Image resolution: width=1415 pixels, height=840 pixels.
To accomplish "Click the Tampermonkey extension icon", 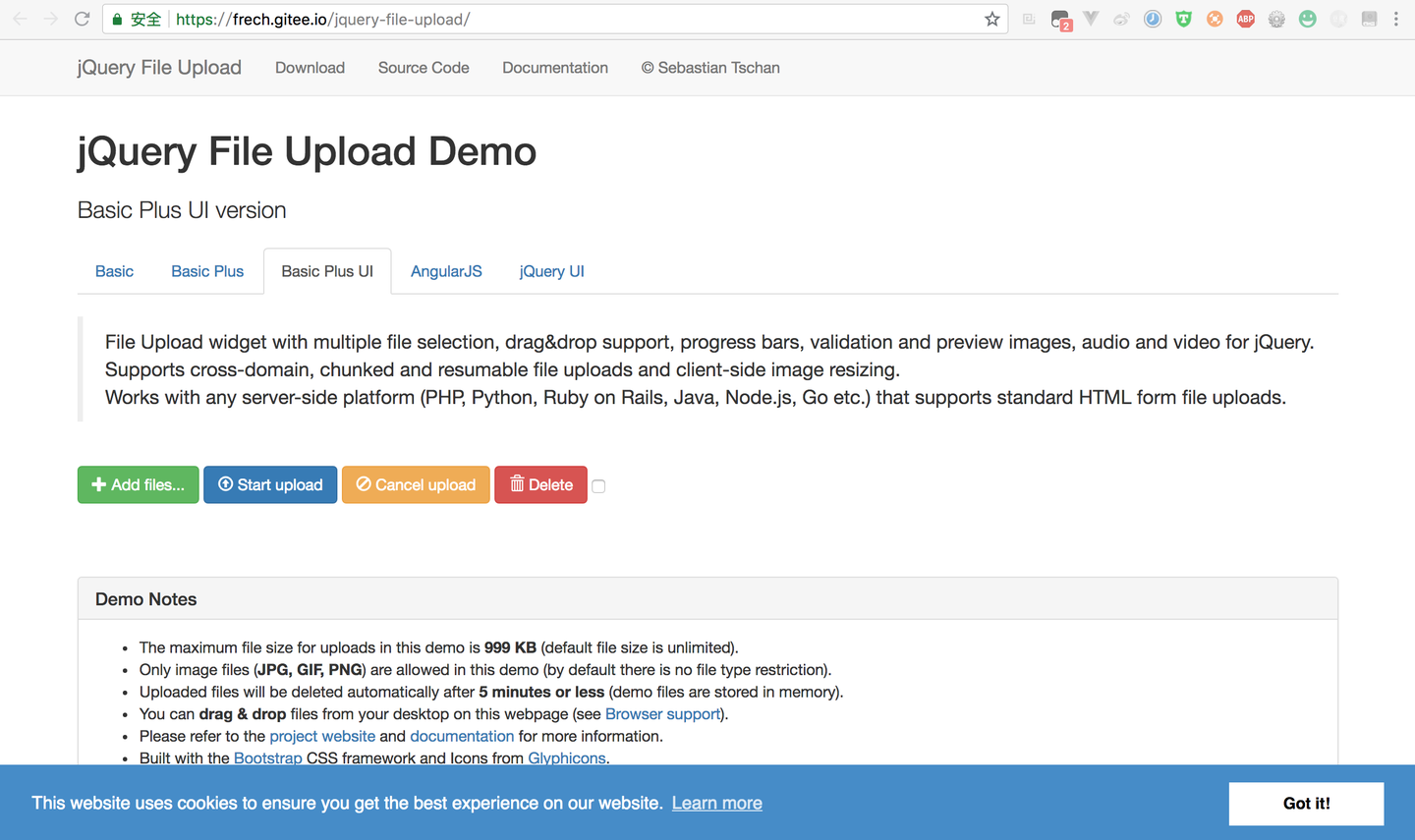I will coord(1183,19).
